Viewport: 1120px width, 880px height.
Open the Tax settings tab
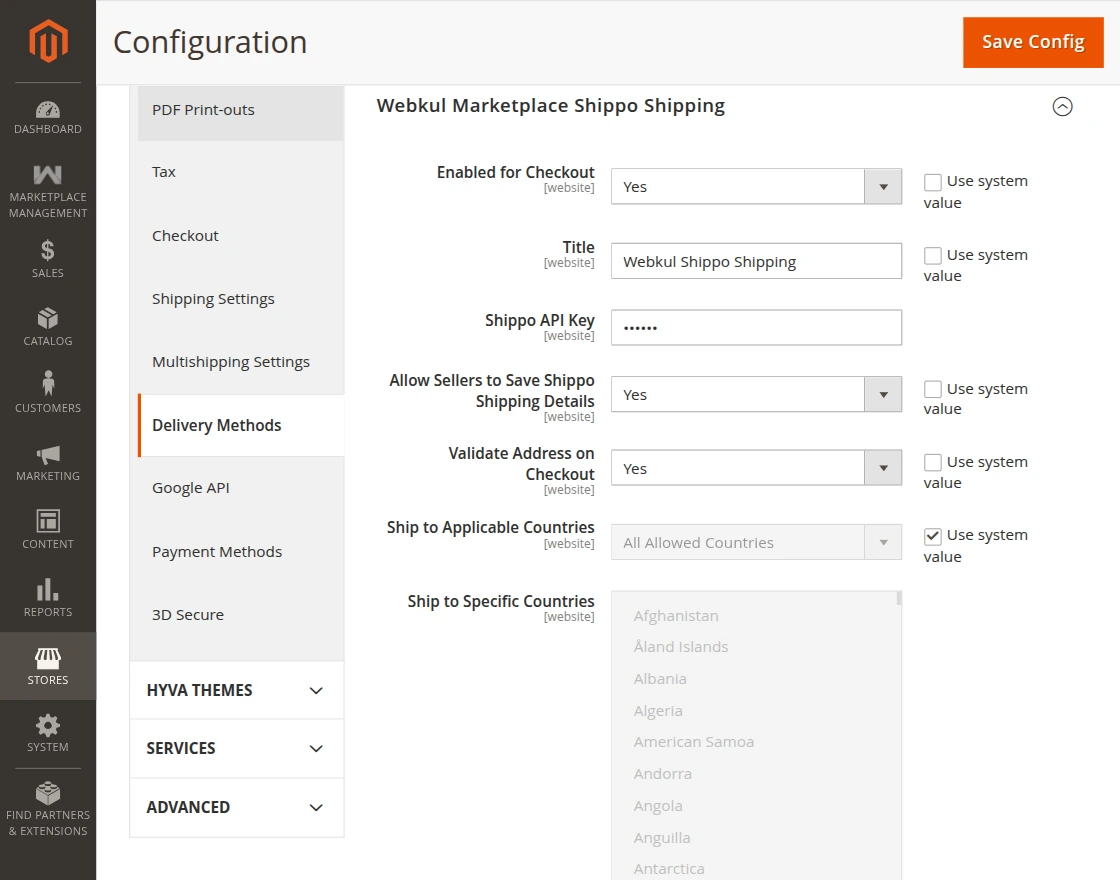[x=241, y=172]
